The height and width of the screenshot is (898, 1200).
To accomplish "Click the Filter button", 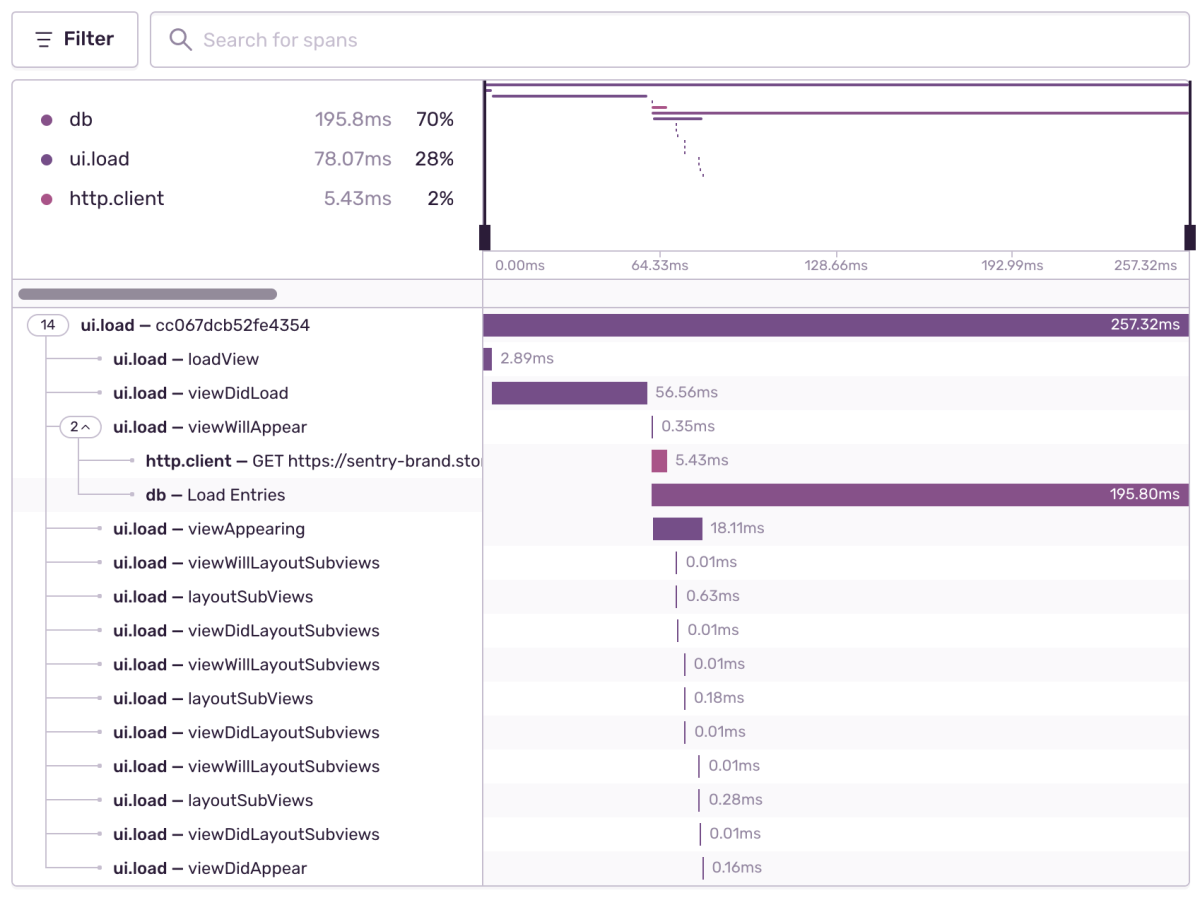I will (75, 40).
